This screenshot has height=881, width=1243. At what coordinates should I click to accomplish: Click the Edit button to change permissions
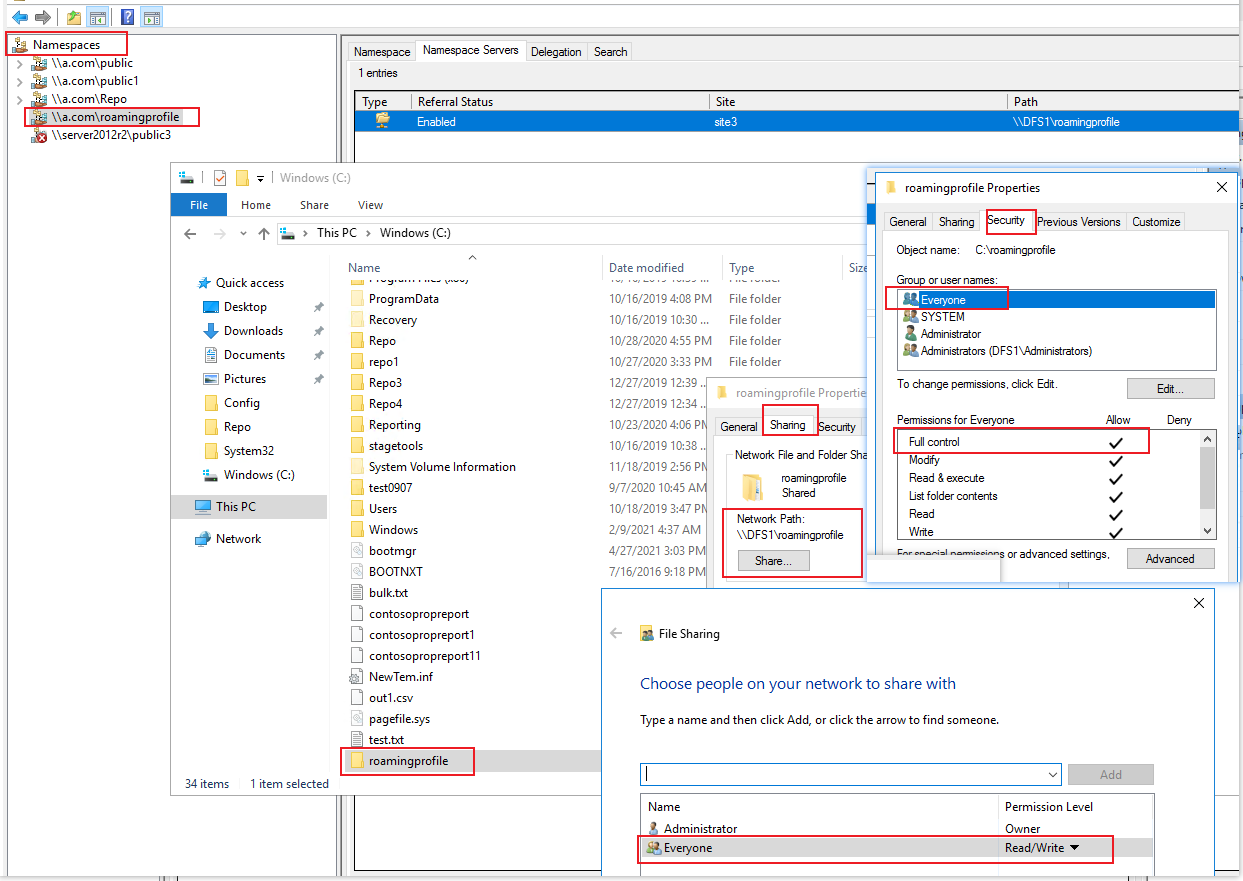tap(1170, 388)
